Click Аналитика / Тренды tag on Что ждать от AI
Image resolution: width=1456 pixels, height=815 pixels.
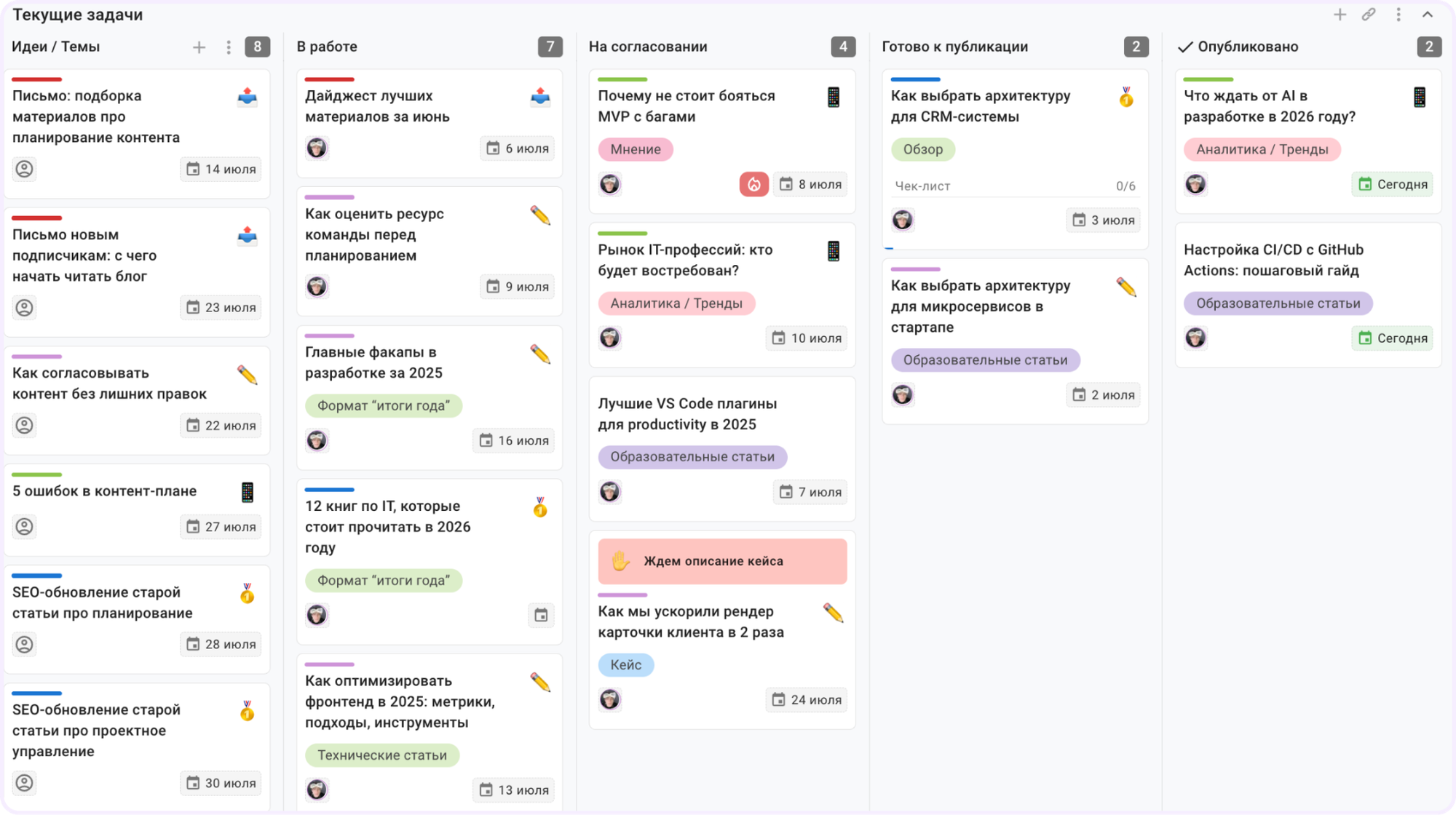tap(1262, 149)
